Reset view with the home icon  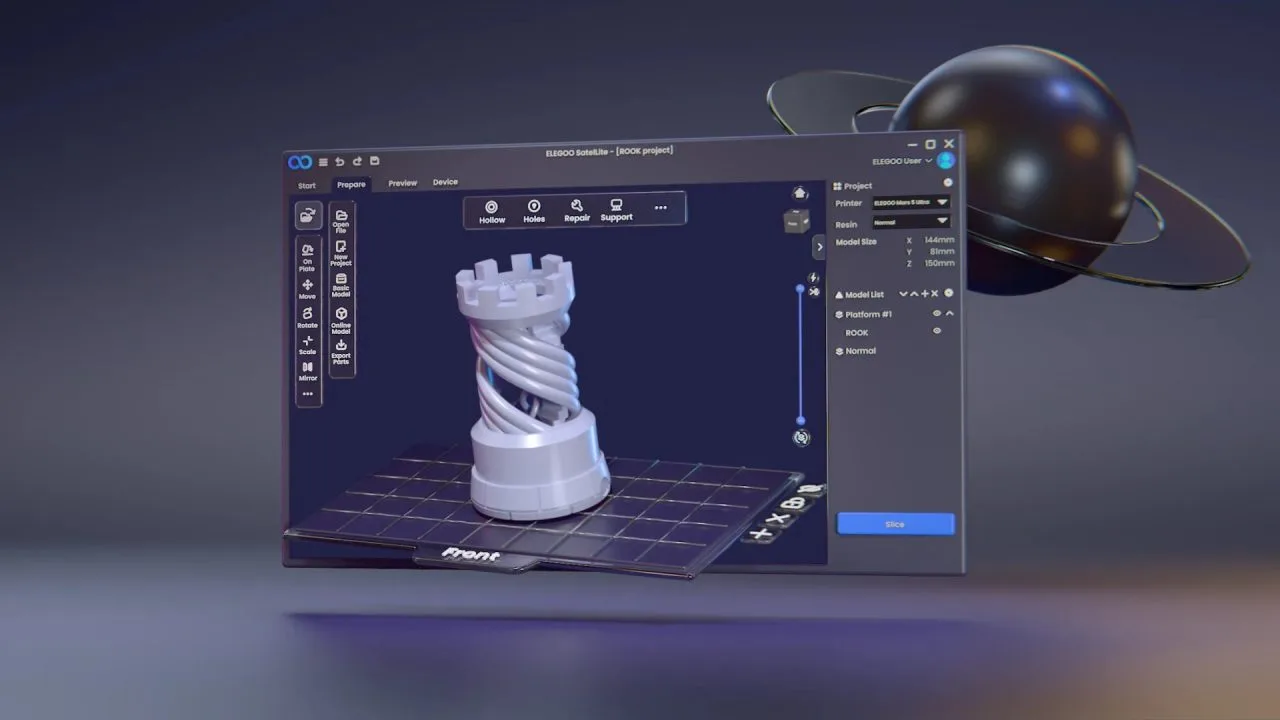click(x=800, y=193)
